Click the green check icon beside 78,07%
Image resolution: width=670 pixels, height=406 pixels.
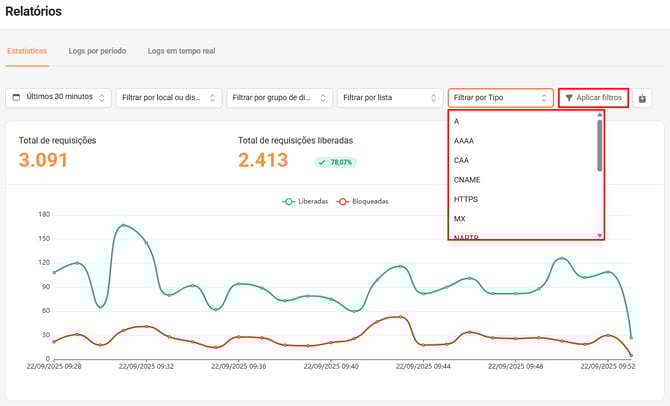(324, 162)
